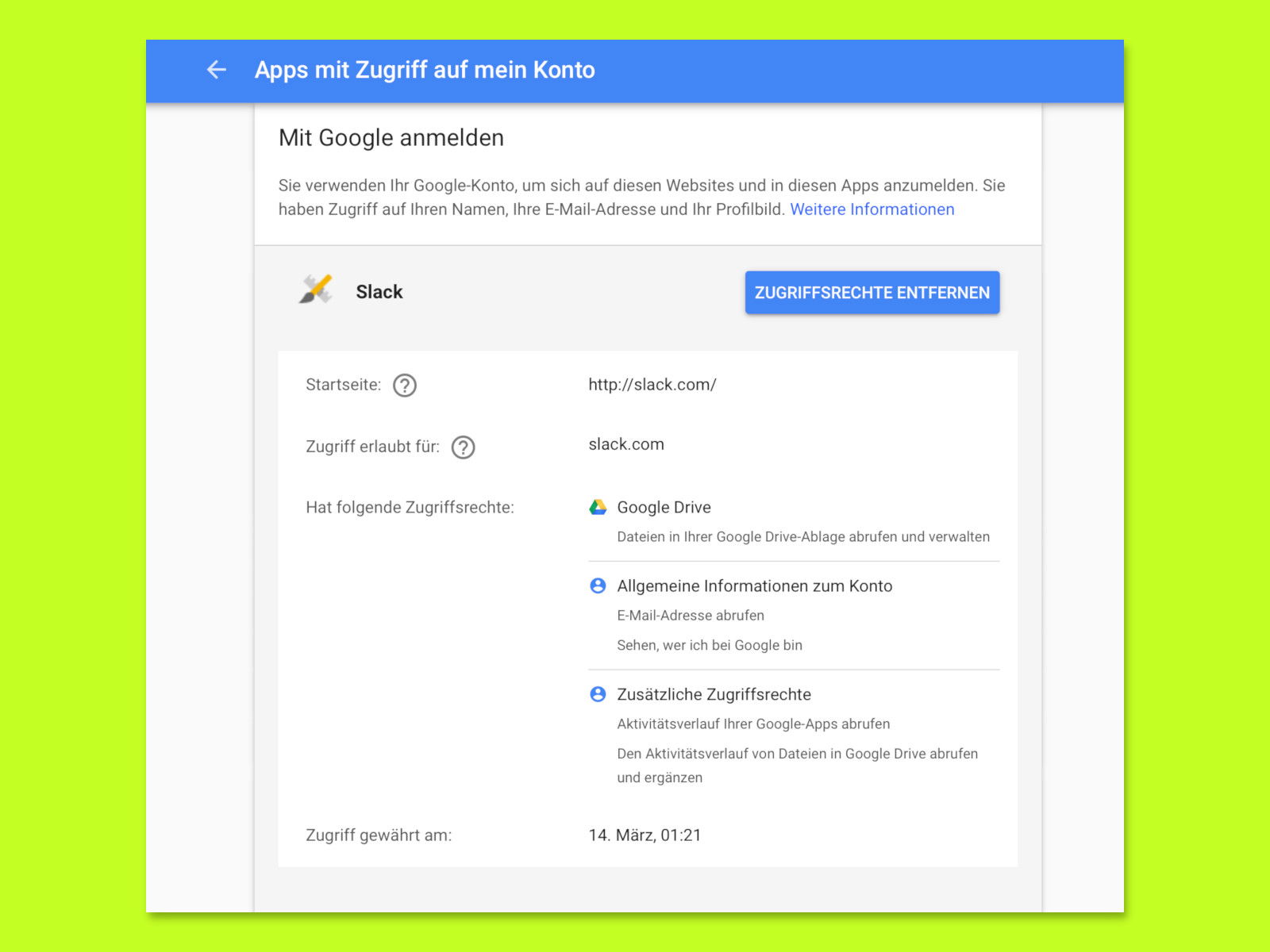
Task: Click the Slack app icon
Action: [x=316, y=290]
